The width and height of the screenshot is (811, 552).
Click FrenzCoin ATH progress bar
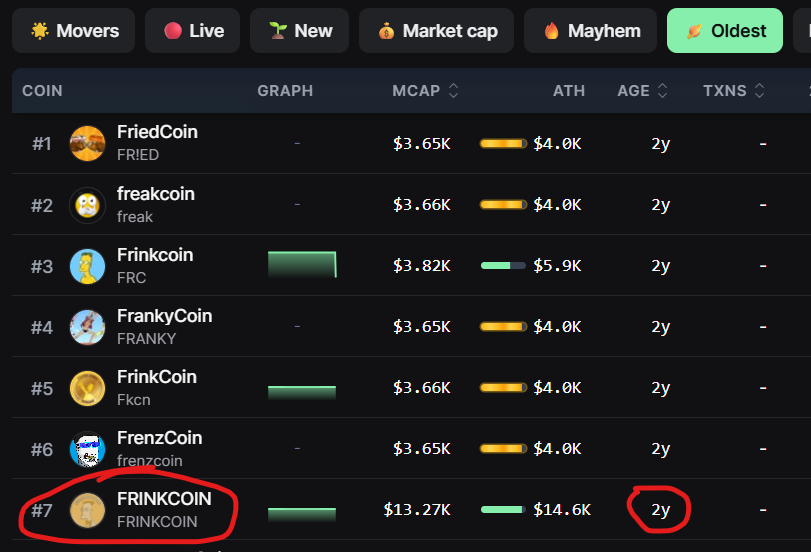coord(503,449)
